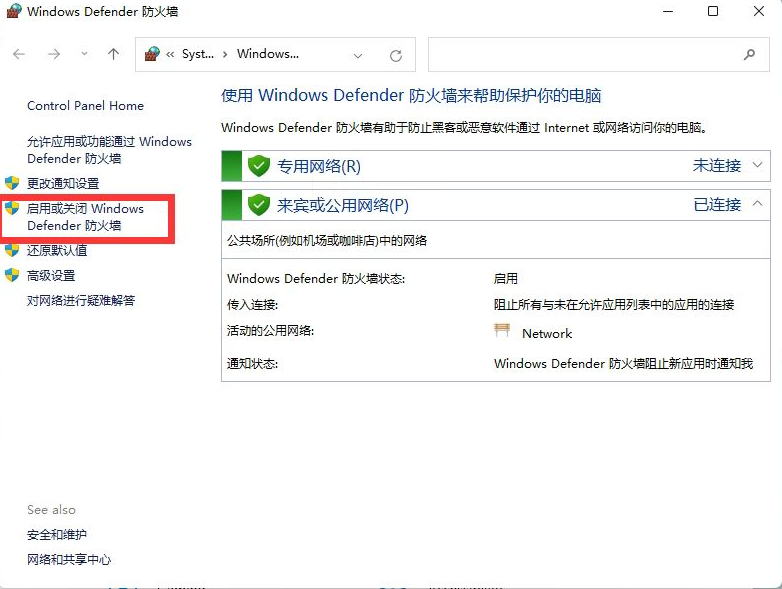This screenshot has width=782, height=589.
Task: Select 还原默认值 in left pane
Action: pos(57,250)
